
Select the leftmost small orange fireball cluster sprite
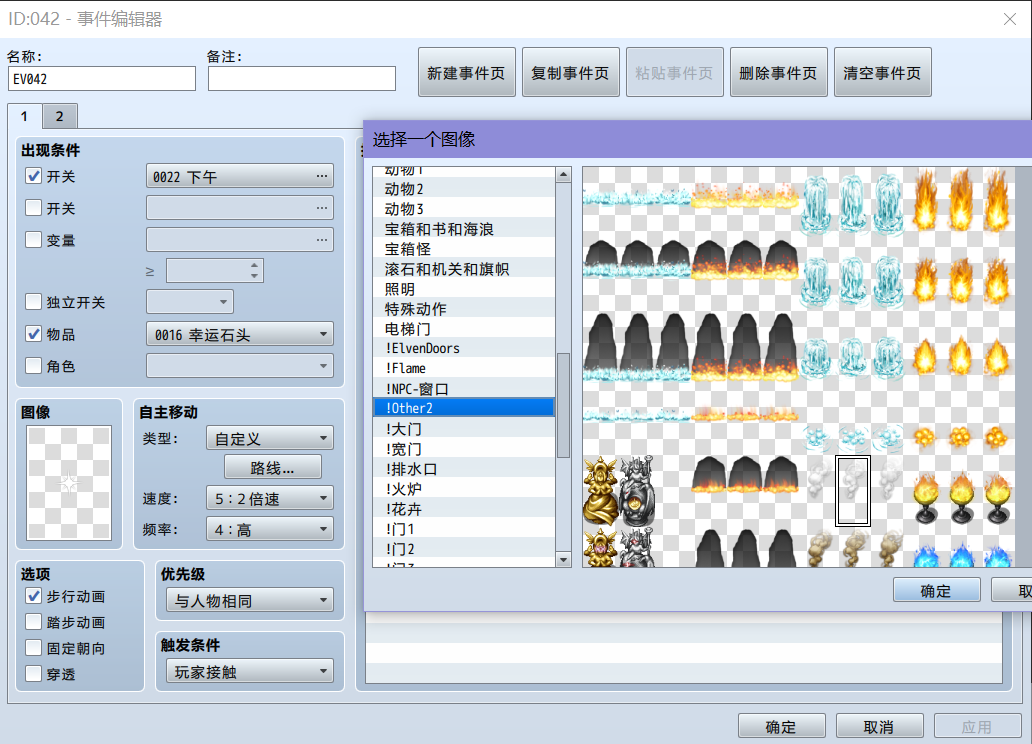pos(925,437)
